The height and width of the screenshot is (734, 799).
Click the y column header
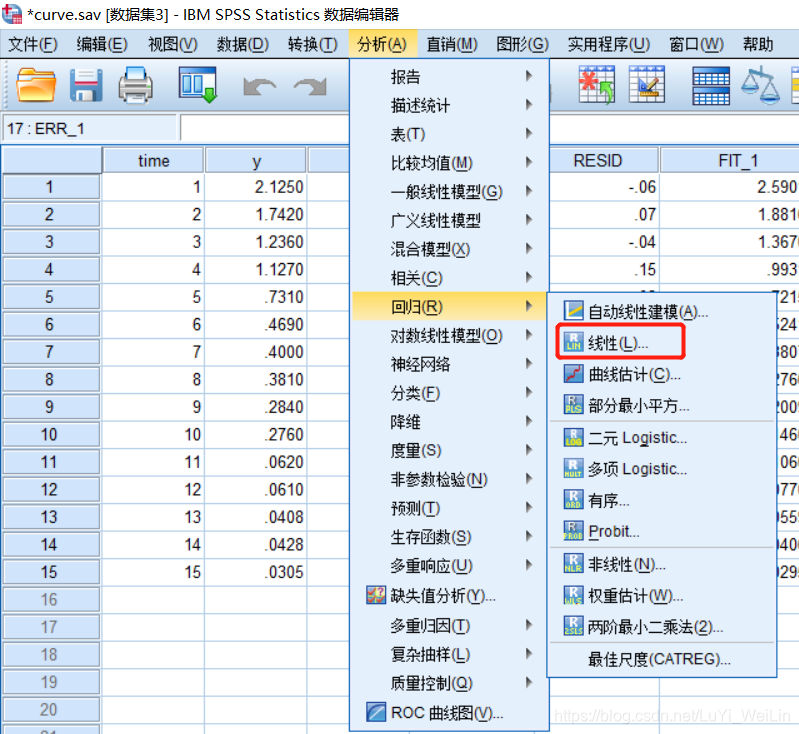(x=256, y=161)
